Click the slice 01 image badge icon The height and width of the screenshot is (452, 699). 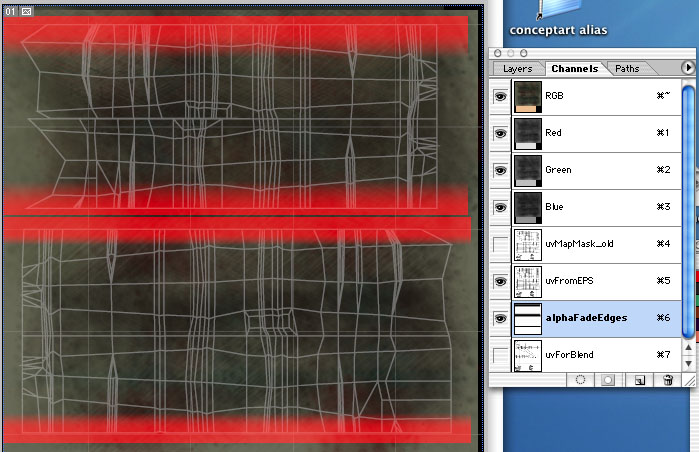[x=27, y=10]
